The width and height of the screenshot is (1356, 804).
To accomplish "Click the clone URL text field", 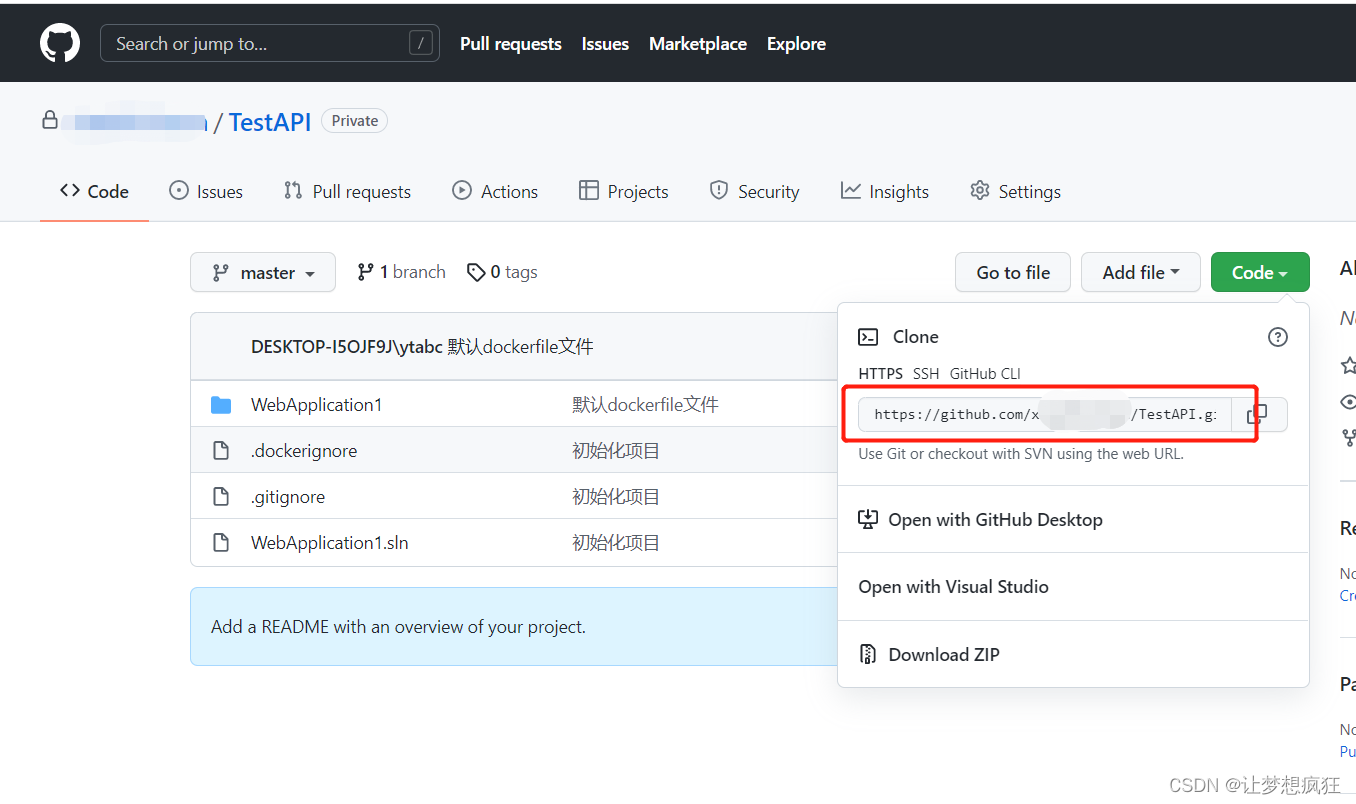I will (x=1044, y=414).
